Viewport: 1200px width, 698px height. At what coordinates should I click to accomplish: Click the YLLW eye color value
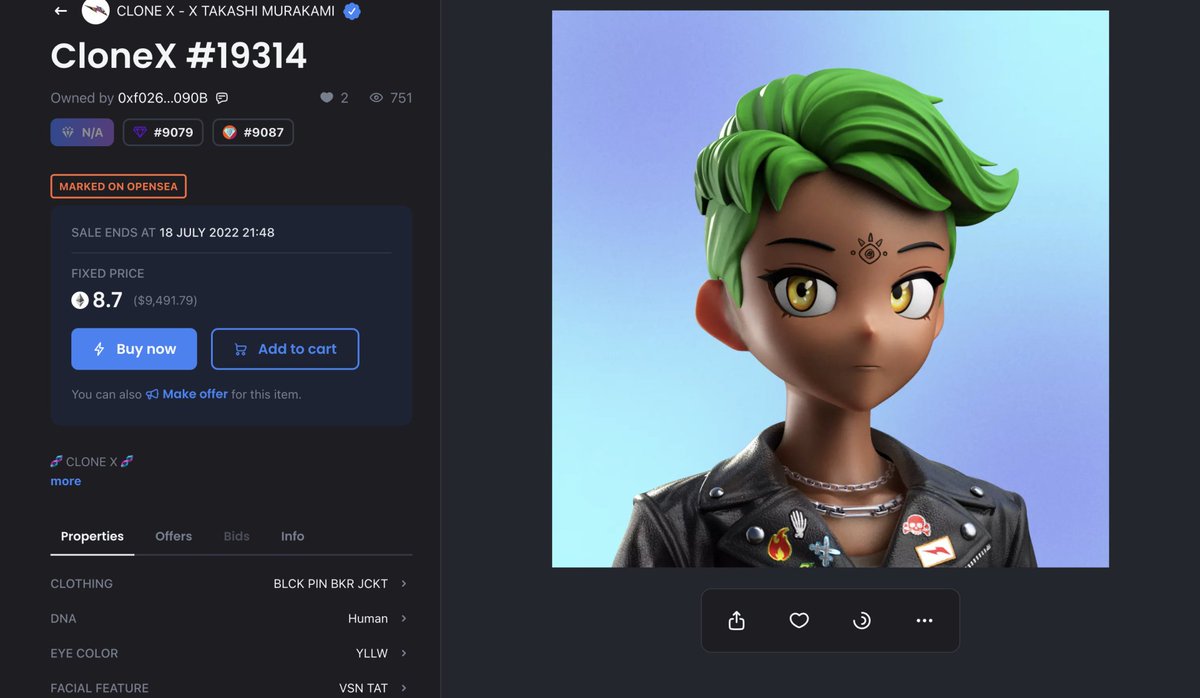point(372,653)
